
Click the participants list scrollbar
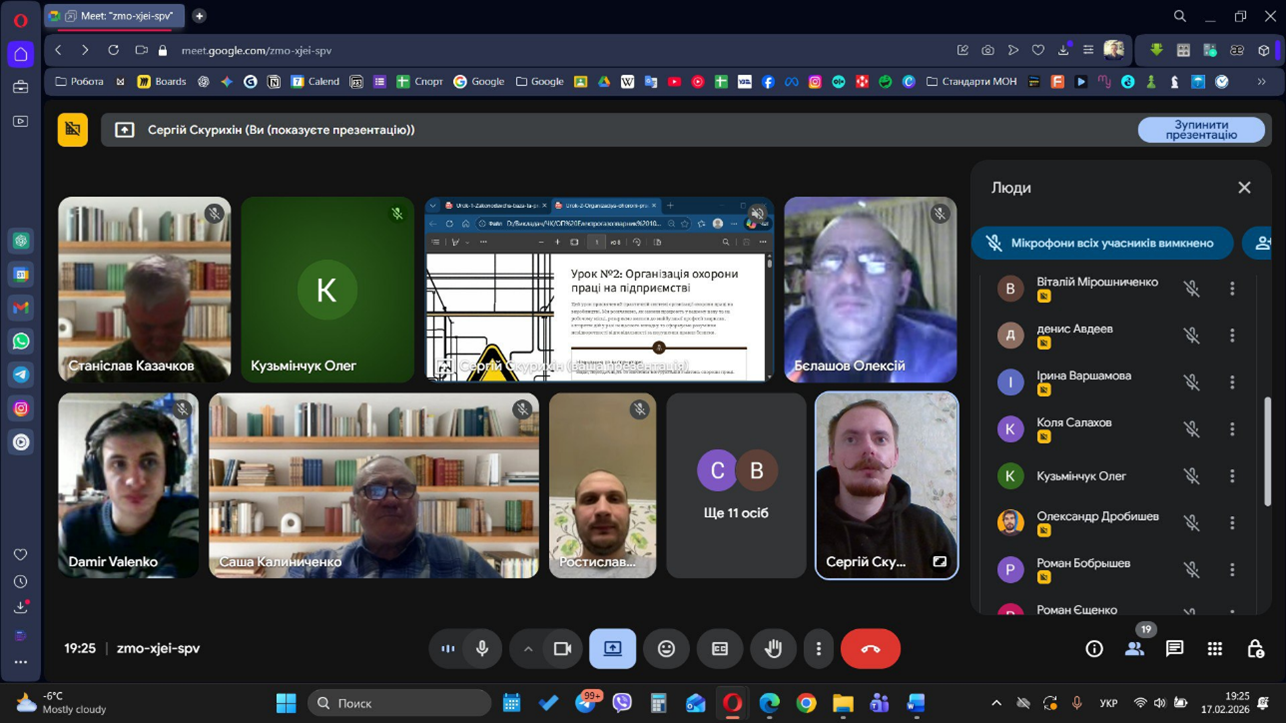coord(1268,450)
